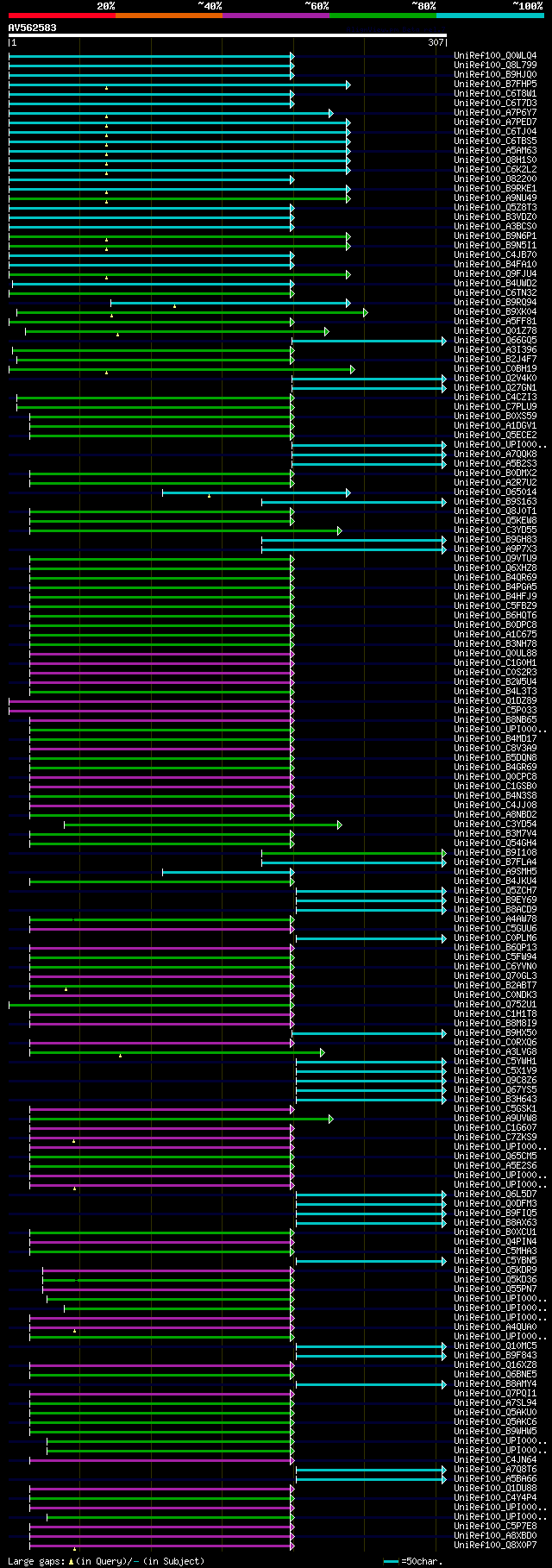Open the UniRef100_A9P7X3 record
552x1568 pixels.
point(495,549)
